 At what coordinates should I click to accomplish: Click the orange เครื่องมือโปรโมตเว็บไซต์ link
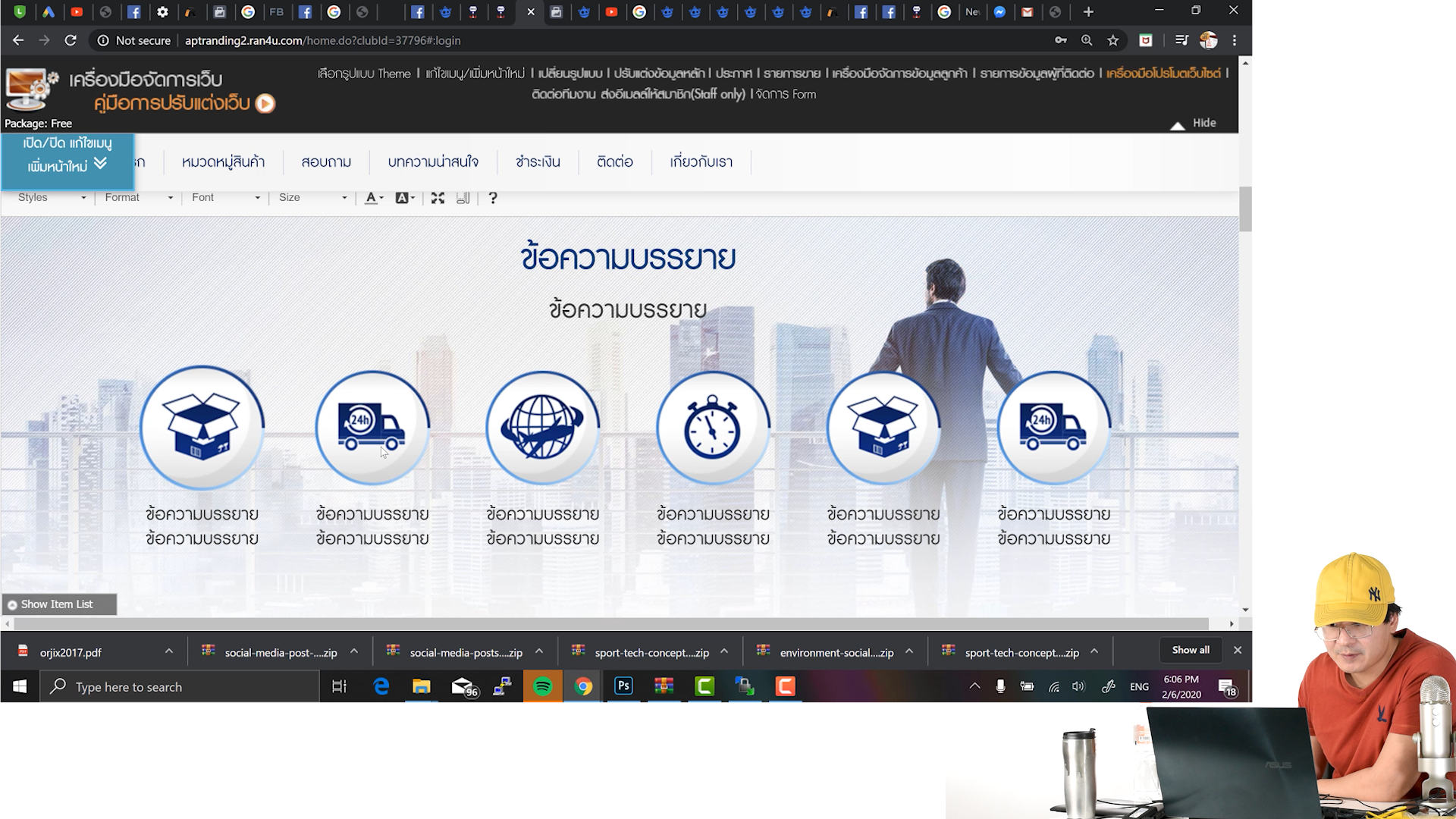(1163, 74)
